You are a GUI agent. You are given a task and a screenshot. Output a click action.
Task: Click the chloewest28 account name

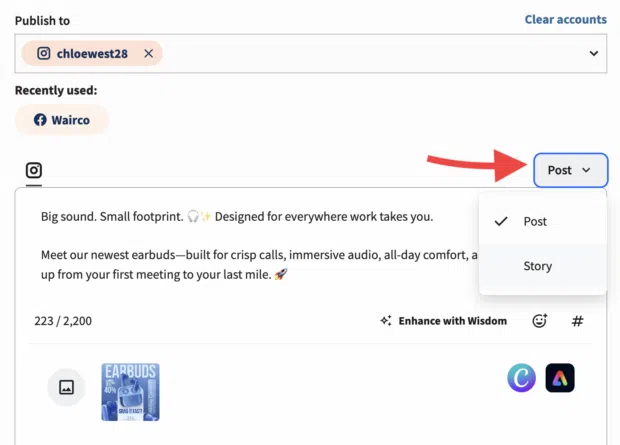92,53
